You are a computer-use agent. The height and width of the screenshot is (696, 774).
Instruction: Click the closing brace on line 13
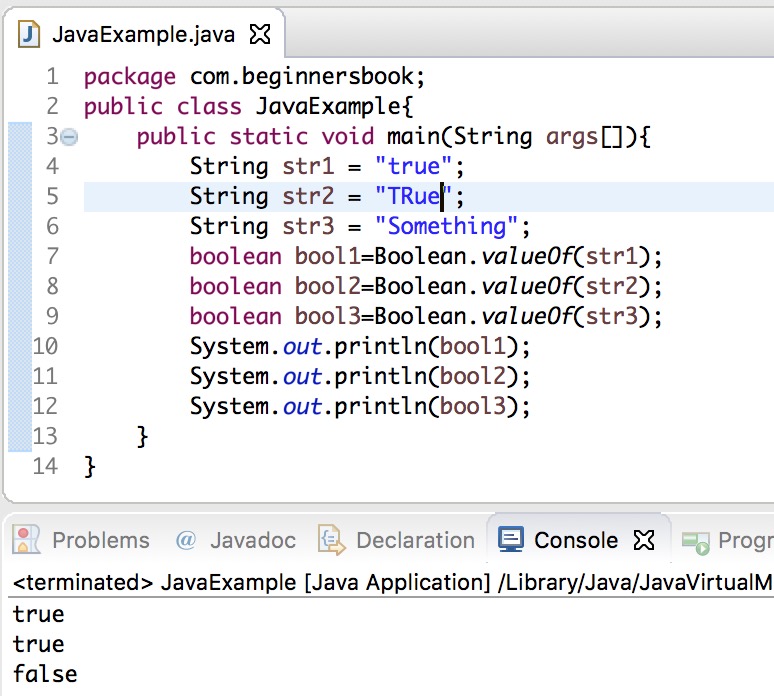coord(142,437)
